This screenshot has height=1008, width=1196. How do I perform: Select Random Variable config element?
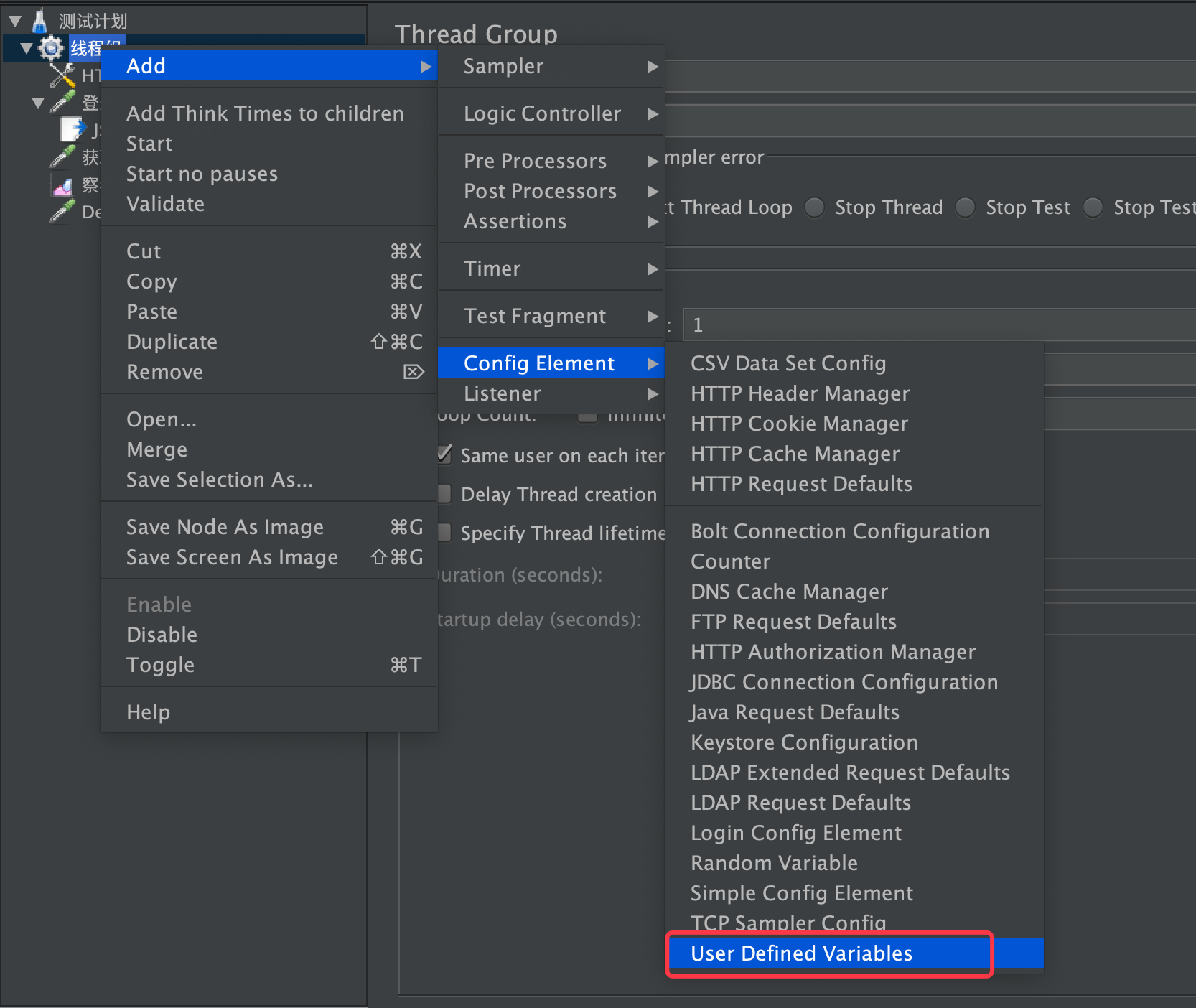click(x=854, y=863)
